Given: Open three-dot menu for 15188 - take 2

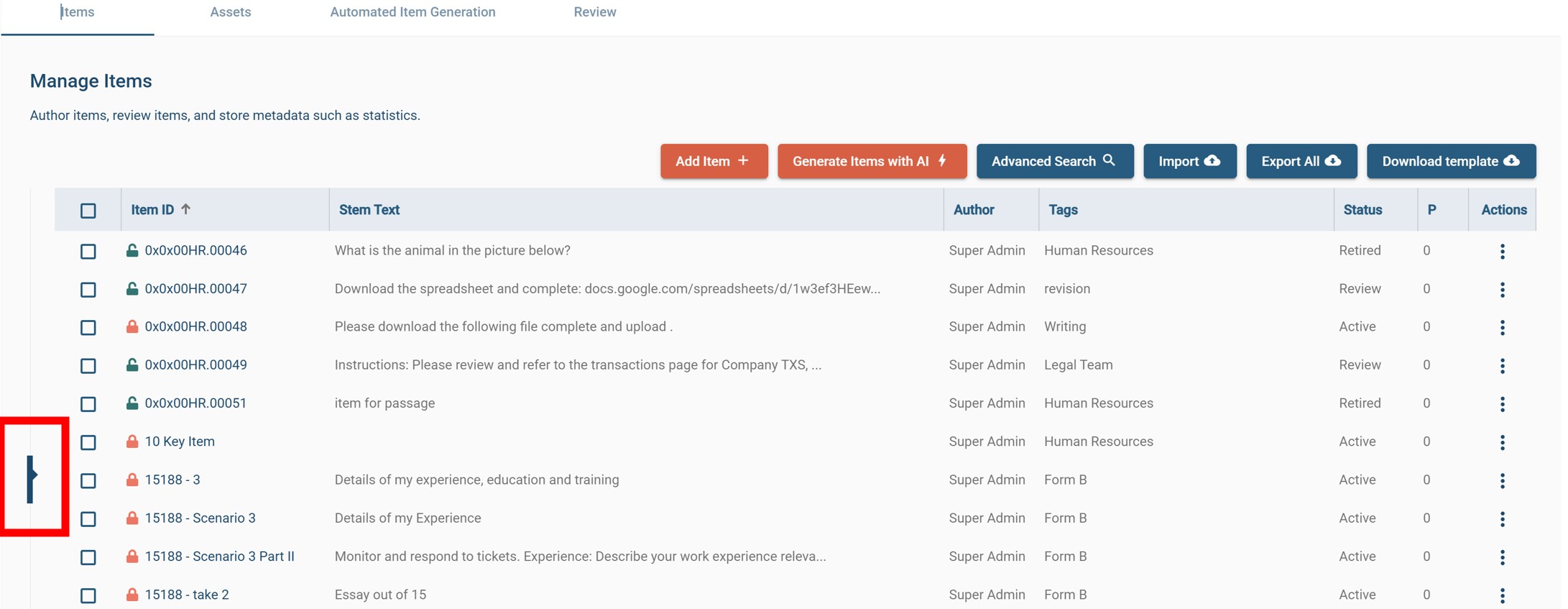Looking at the screenshot, I should coord(1502,595).
